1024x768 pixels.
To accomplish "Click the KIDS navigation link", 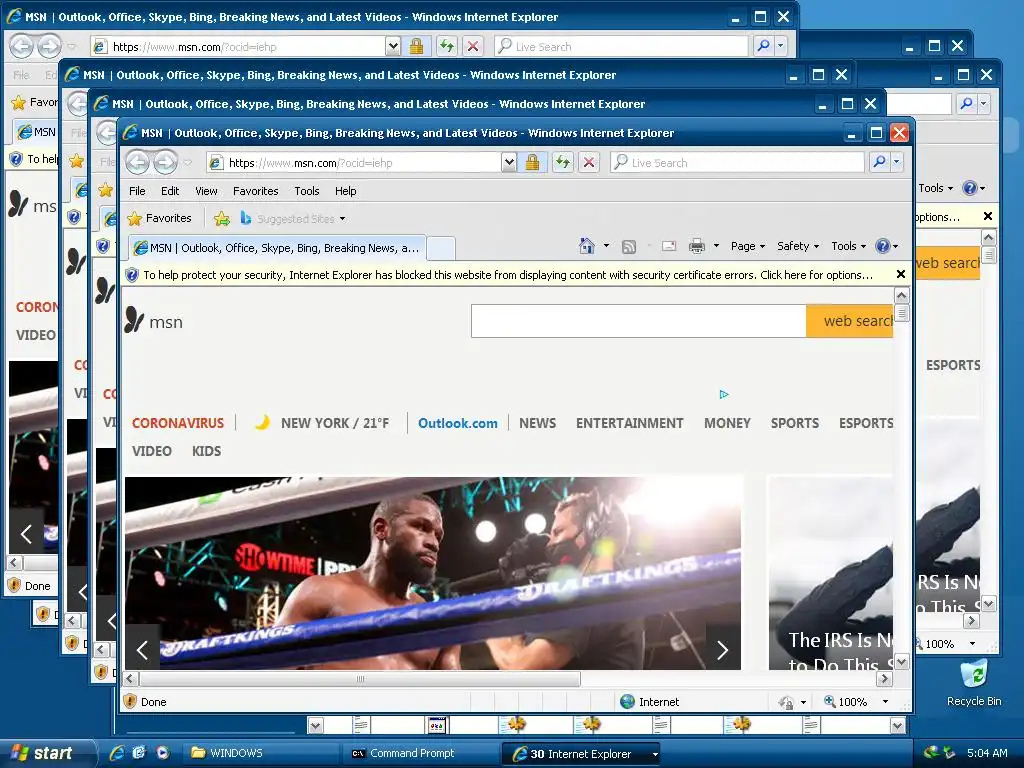I will [206, 451].
